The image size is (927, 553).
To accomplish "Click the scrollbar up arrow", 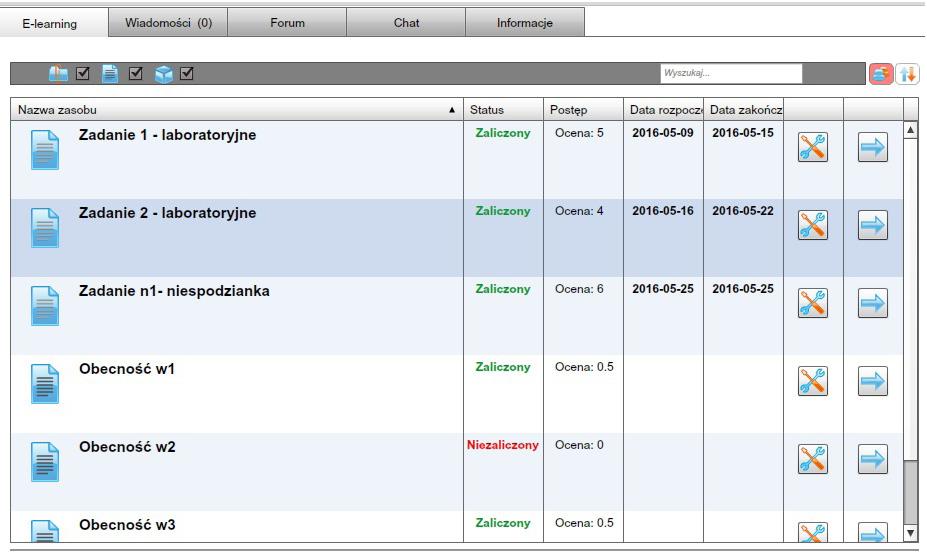I will coord(910,130).
